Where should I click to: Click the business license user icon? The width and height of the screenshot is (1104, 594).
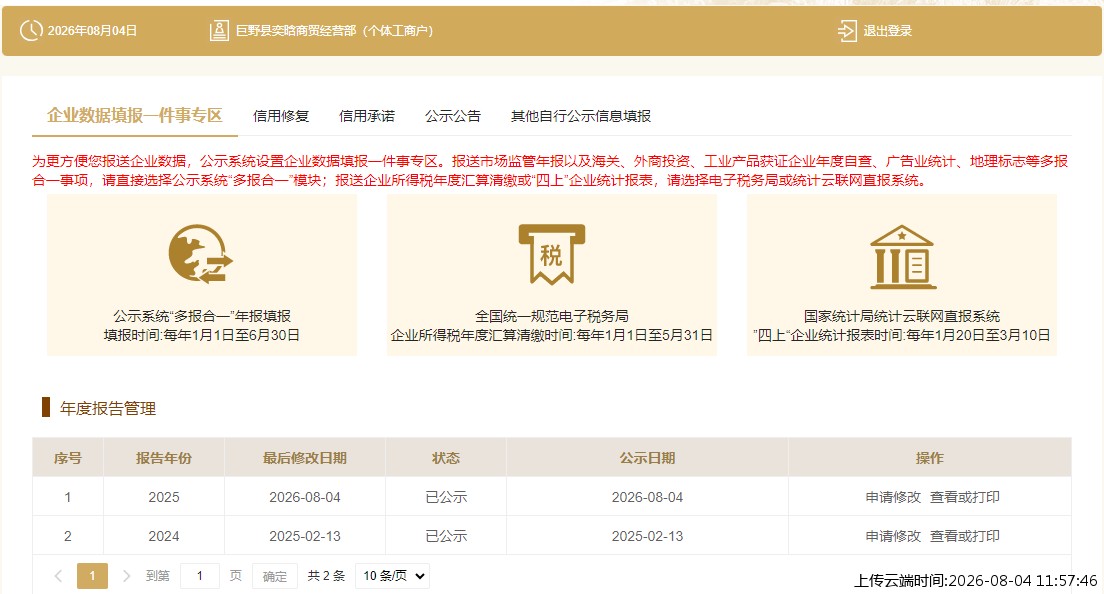(219, 30)
